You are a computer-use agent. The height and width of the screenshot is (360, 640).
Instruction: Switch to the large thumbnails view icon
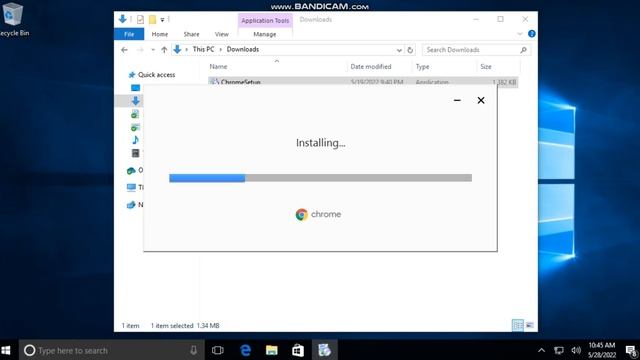529,325
